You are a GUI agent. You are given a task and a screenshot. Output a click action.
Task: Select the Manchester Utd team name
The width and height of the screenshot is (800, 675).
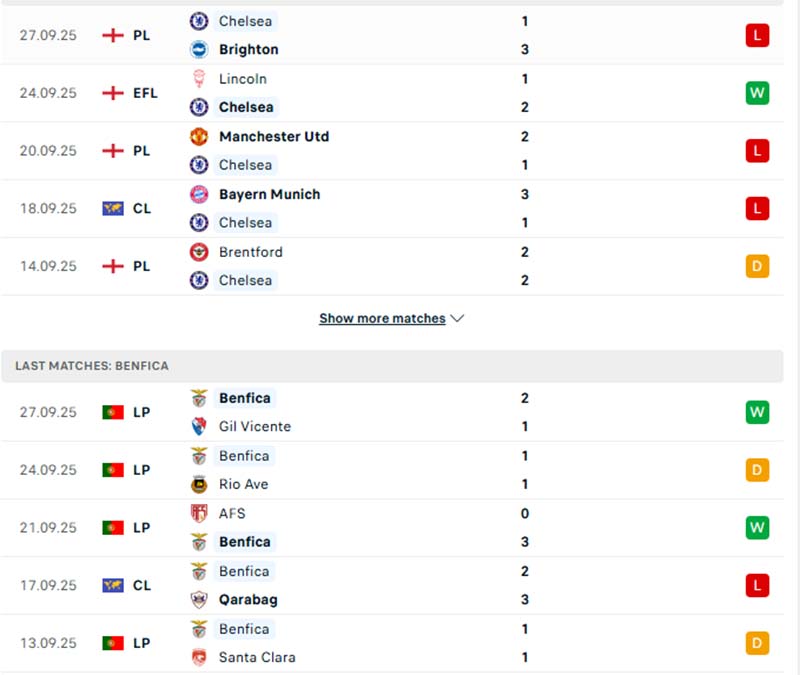tap(273, 136)
